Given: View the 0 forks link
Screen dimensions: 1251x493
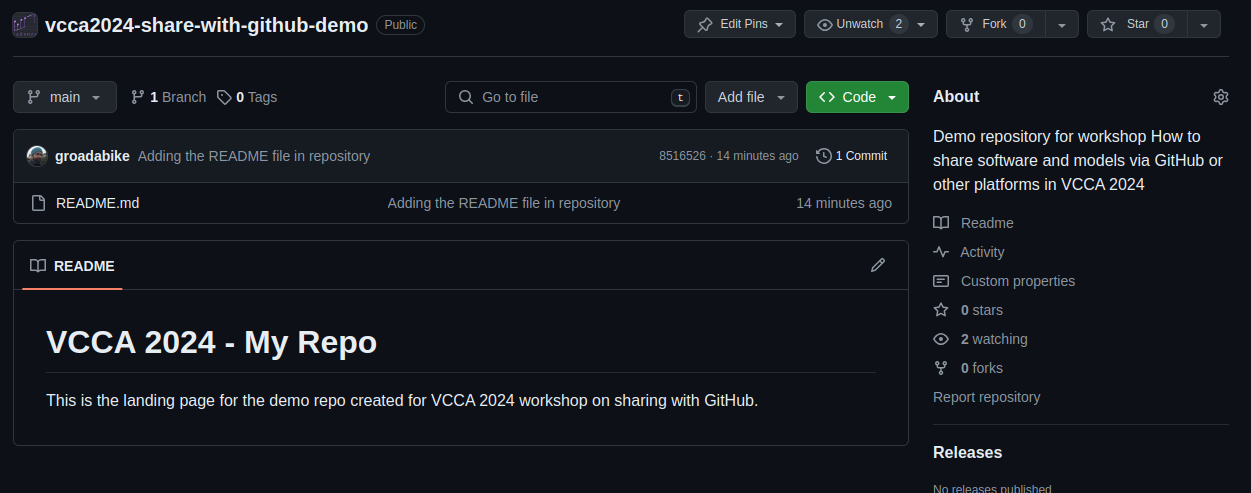Looking at the screenshot, I should pos(982,368).
